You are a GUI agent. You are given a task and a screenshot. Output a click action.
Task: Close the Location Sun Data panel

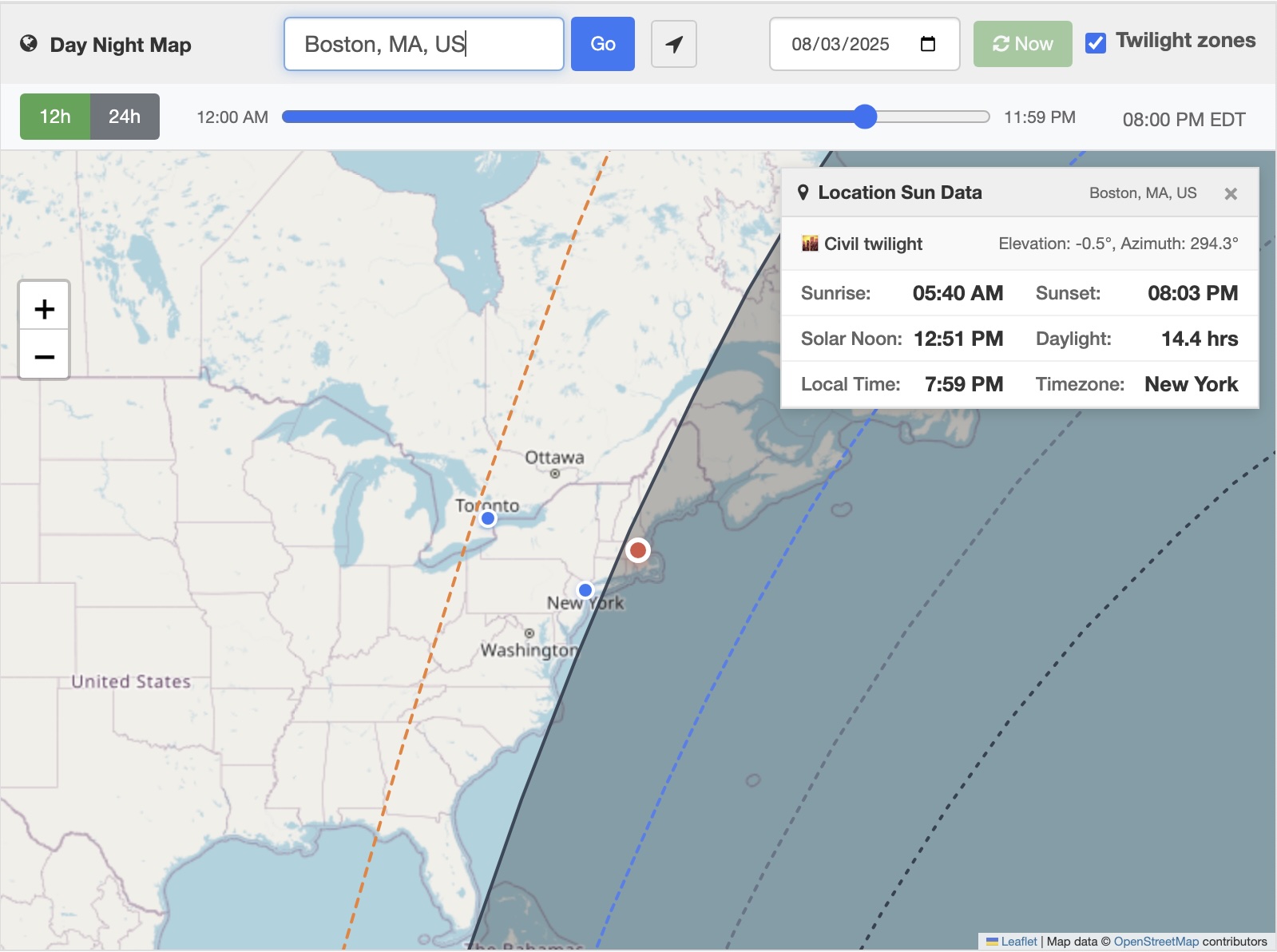click(1230, 193)
